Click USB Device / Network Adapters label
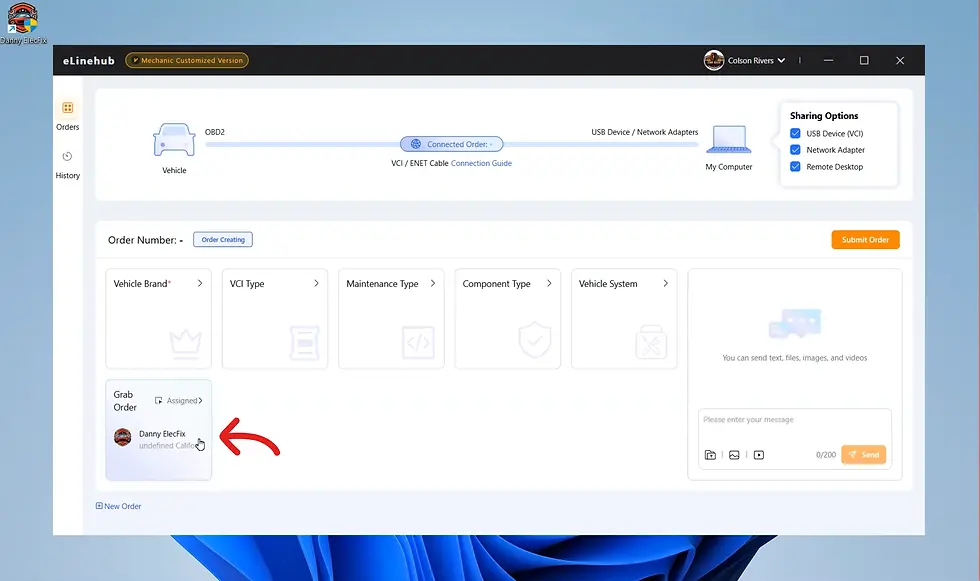Image resolution: width=980 pixels, height=581 pixels. pyautogui.click(x=644, y=132)
